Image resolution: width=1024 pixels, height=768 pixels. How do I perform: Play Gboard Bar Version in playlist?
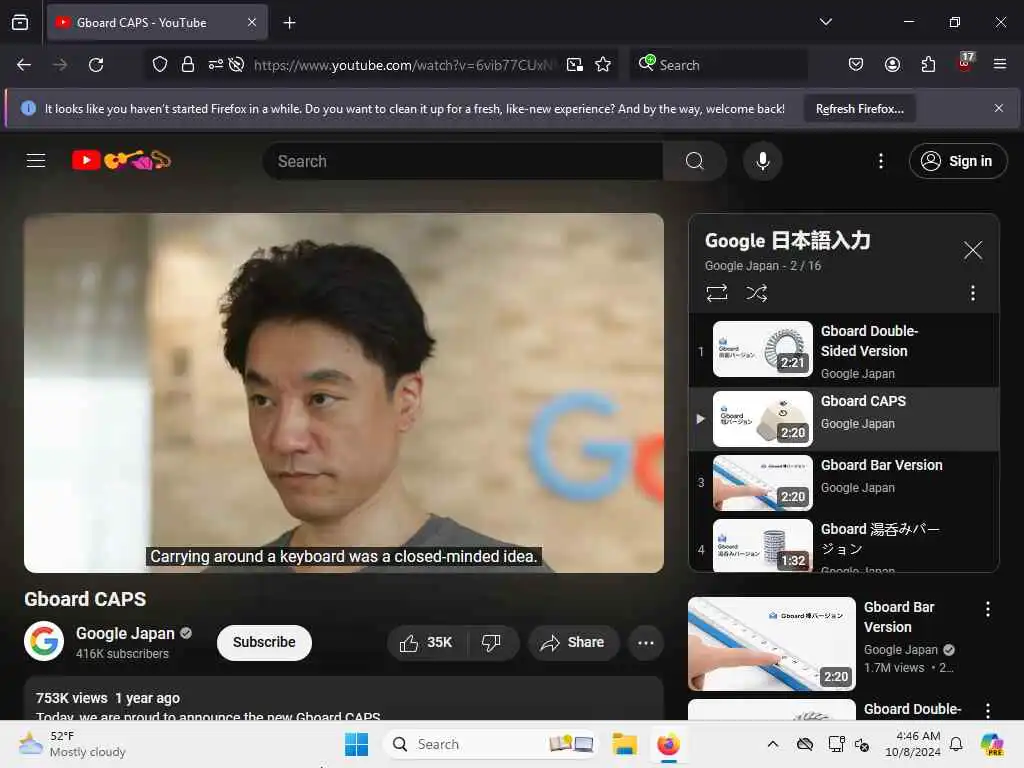844,483
